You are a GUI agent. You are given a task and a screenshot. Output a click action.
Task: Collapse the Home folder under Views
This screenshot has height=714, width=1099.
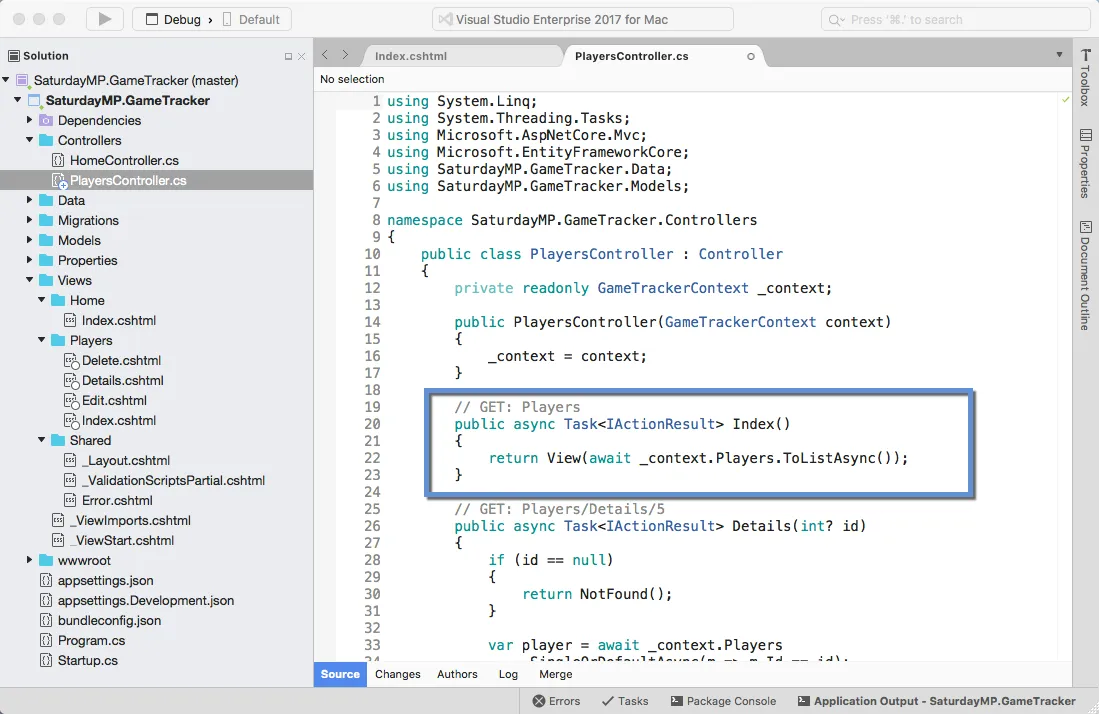(41, 300)
